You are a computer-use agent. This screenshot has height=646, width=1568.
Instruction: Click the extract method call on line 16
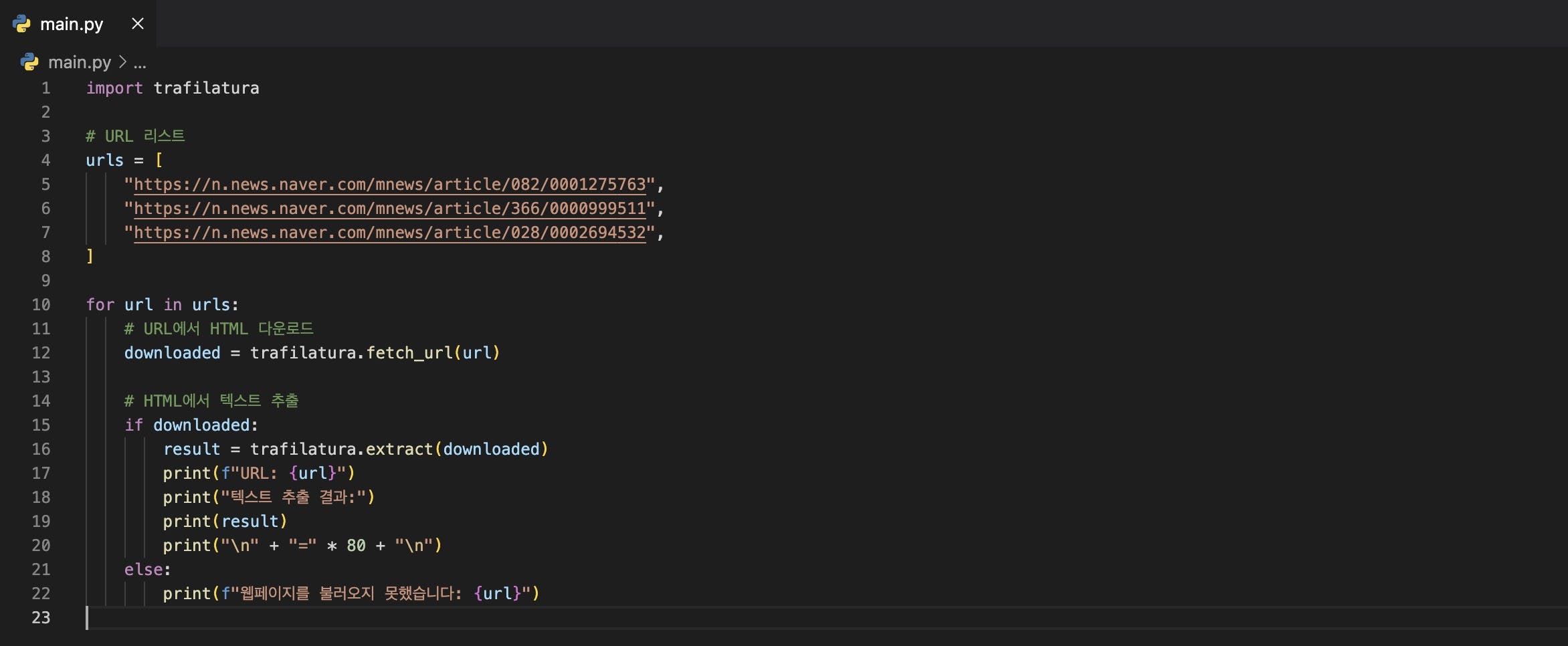[399, 449]
